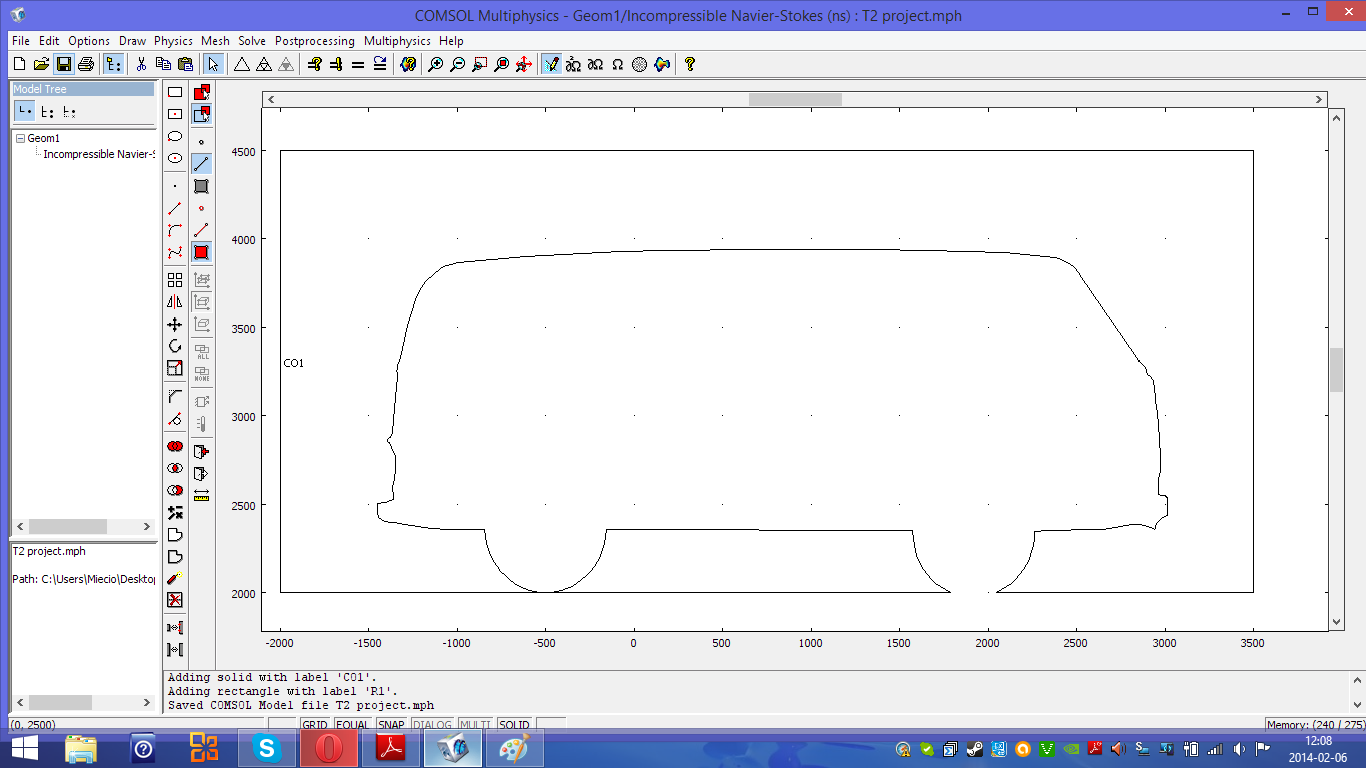Click the Zoom Out magnifier icon

(457, 64)
